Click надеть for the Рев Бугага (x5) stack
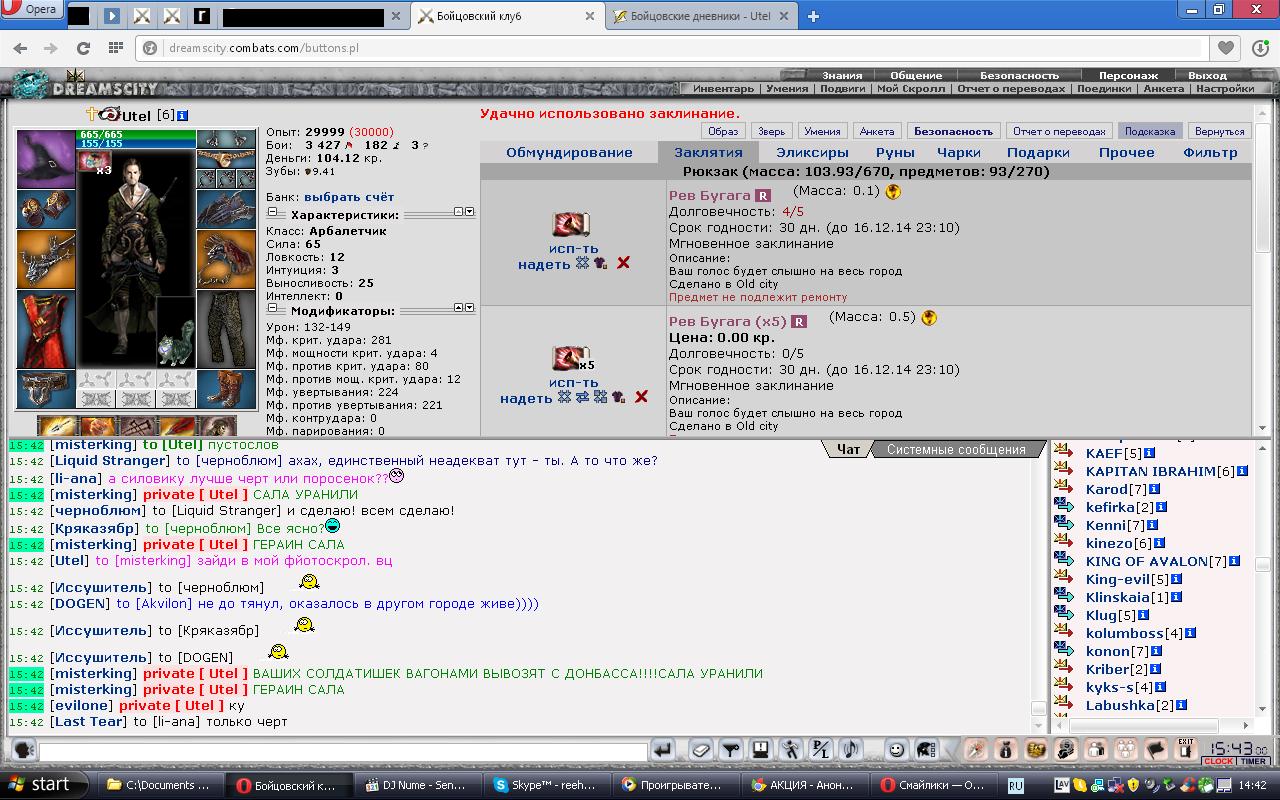1280x800 pixels. pyautogui.click(x=526, y=398)
